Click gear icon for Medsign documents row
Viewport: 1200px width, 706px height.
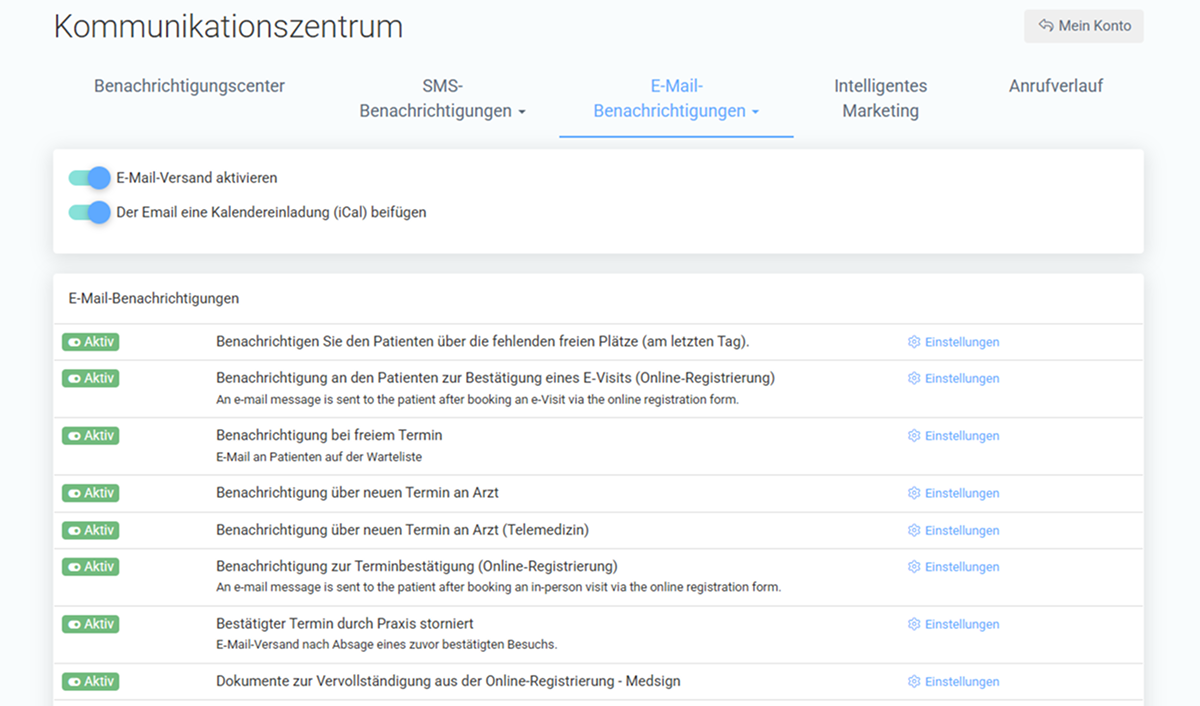913,682
